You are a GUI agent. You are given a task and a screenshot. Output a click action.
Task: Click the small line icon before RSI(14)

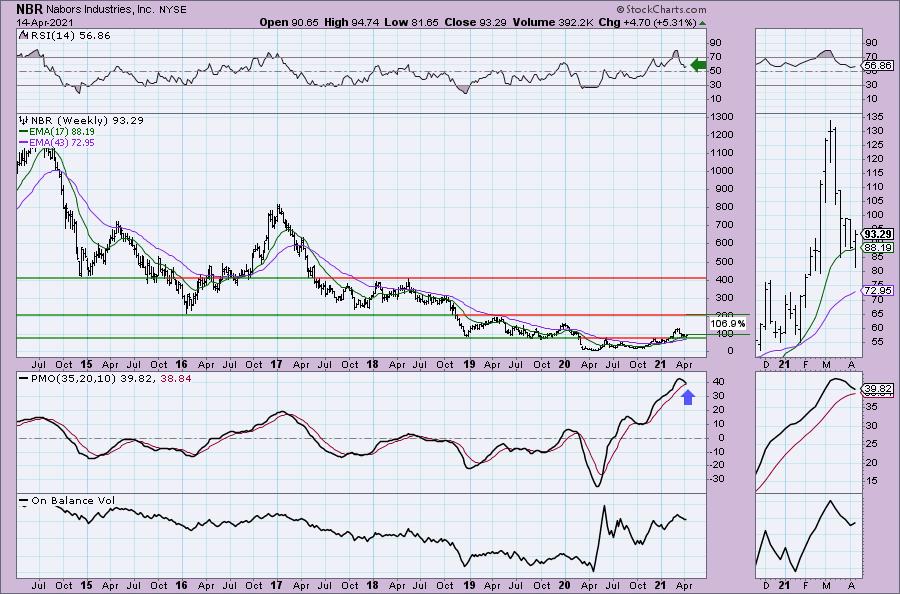point(22,35)
